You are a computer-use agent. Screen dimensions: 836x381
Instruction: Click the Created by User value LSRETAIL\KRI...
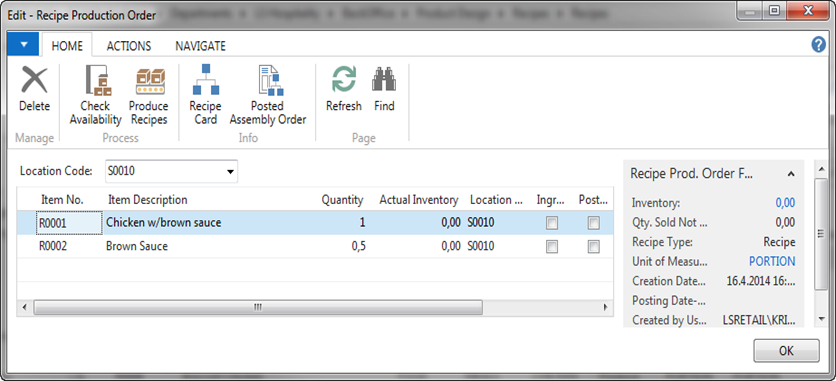[759, 320]
